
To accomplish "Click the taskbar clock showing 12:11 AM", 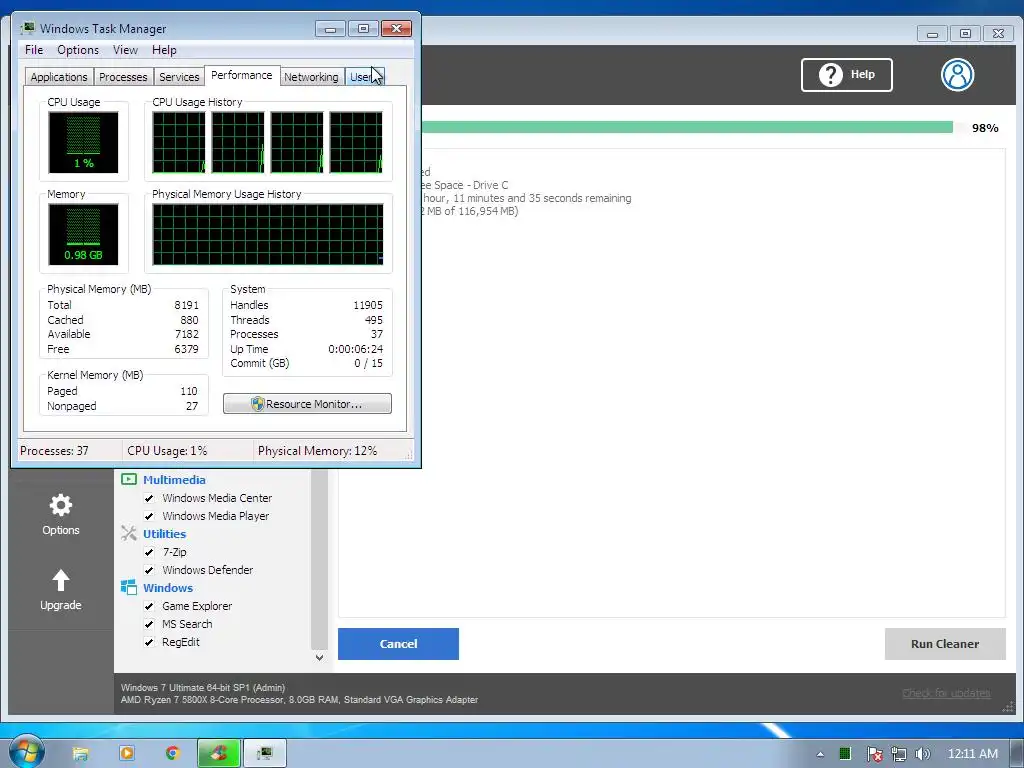I will point(972,754).
